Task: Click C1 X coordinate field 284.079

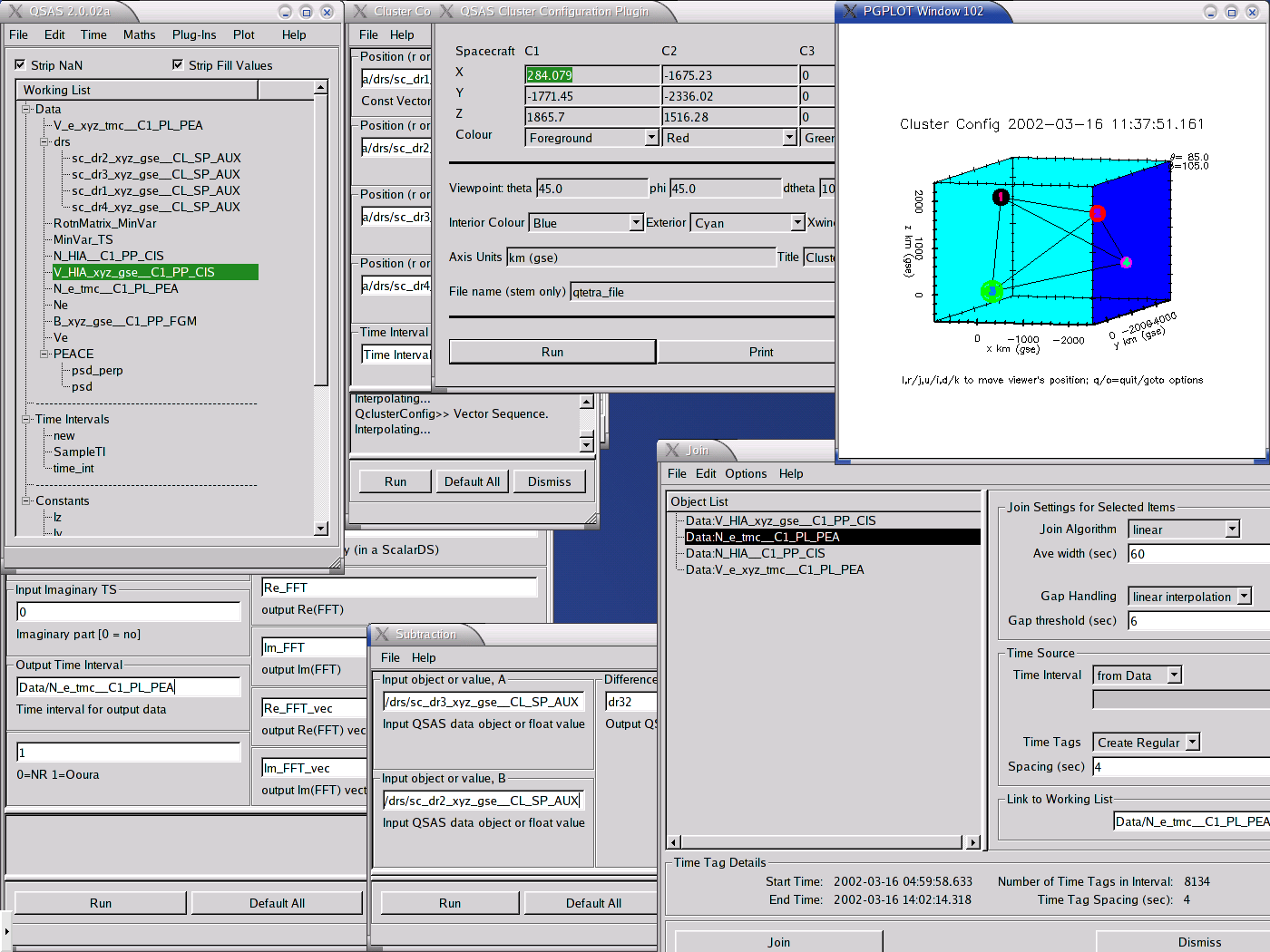Action: [x=592, y=75]
